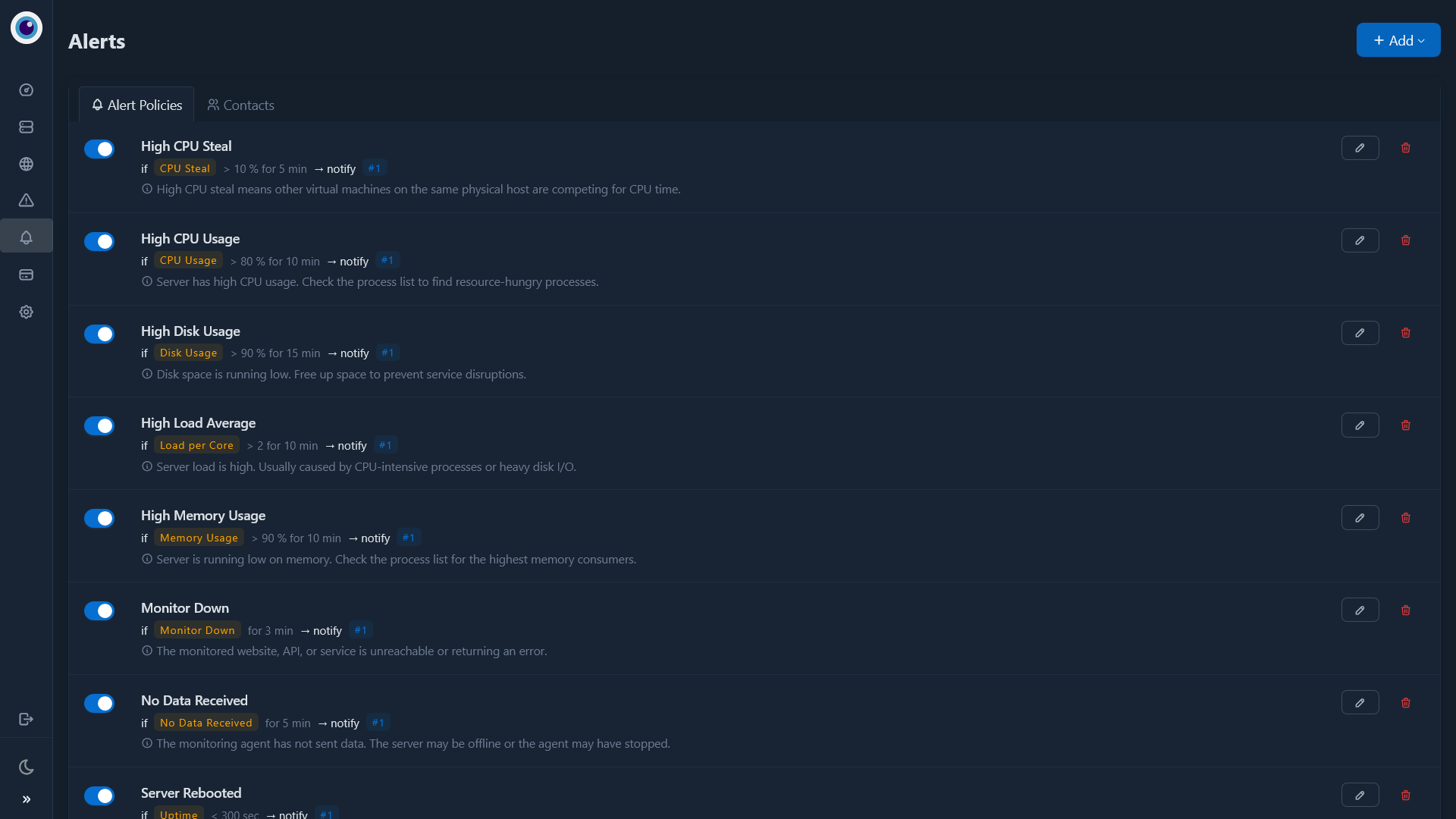Open the globe monitors icon in sidebar
The height and width of the screenshot is (819, 1456).
click(x=26, y=164)
